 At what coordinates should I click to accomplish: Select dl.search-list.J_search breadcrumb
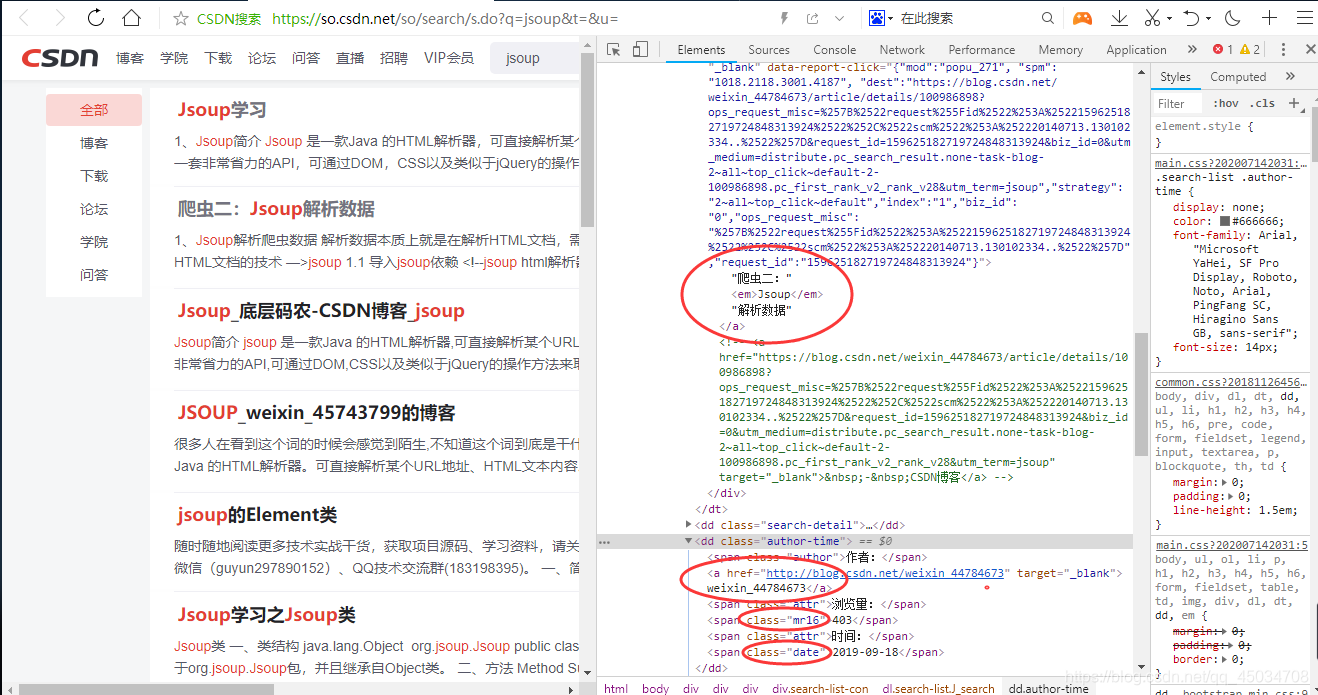click(938, 688)
